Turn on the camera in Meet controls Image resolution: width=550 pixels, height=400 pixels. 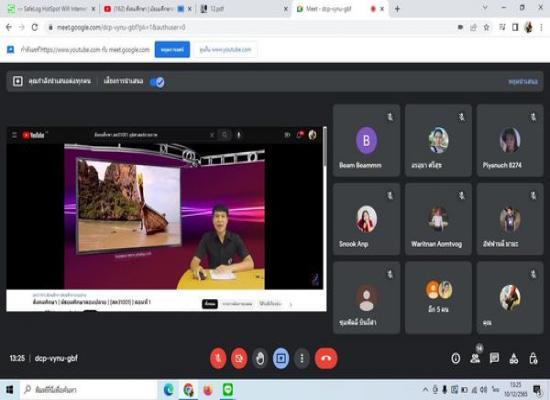239,358
